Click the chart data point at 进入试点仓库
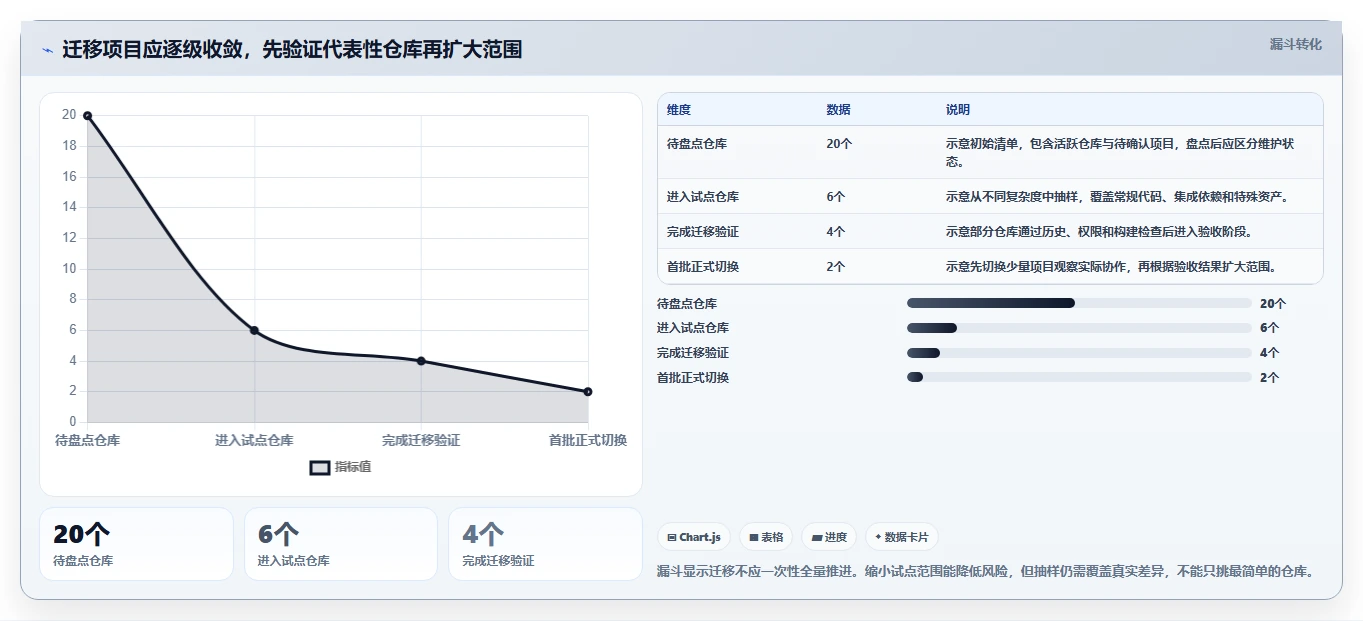1363x621 pixels. coord(254,330)
